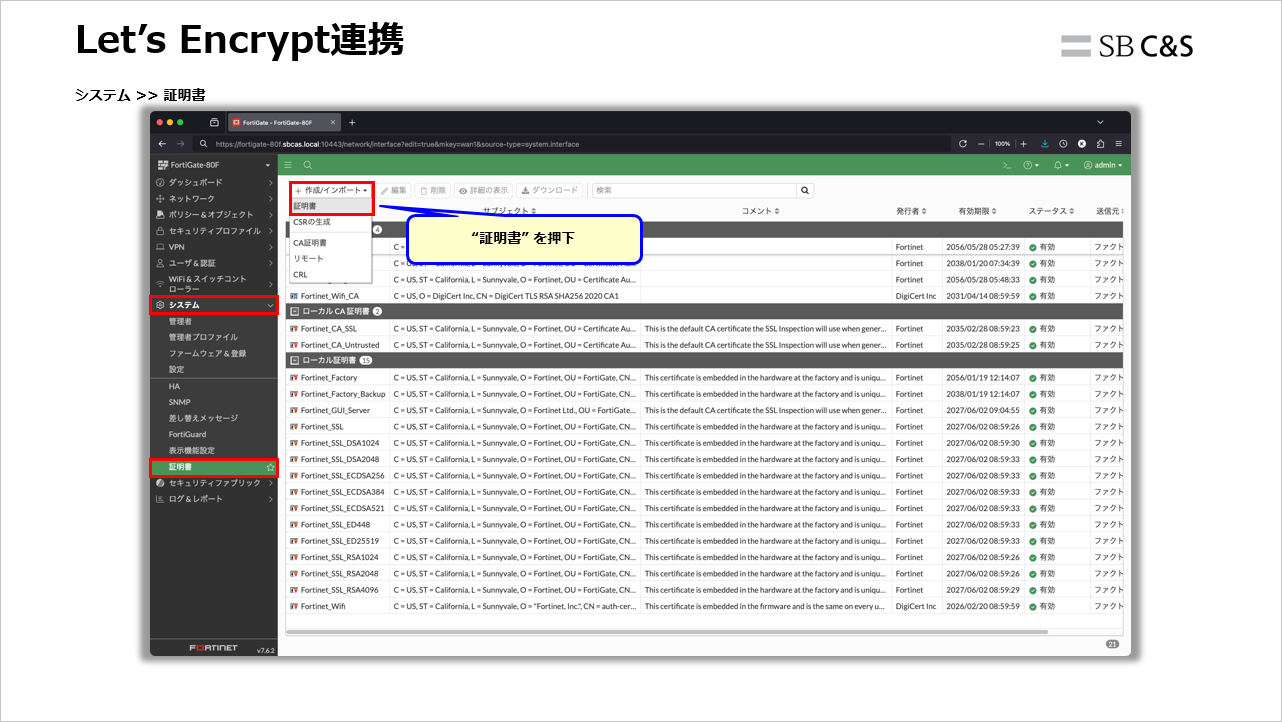Open the admin user menu
The image size is (1282, 722).
(x=1104, y=165)
